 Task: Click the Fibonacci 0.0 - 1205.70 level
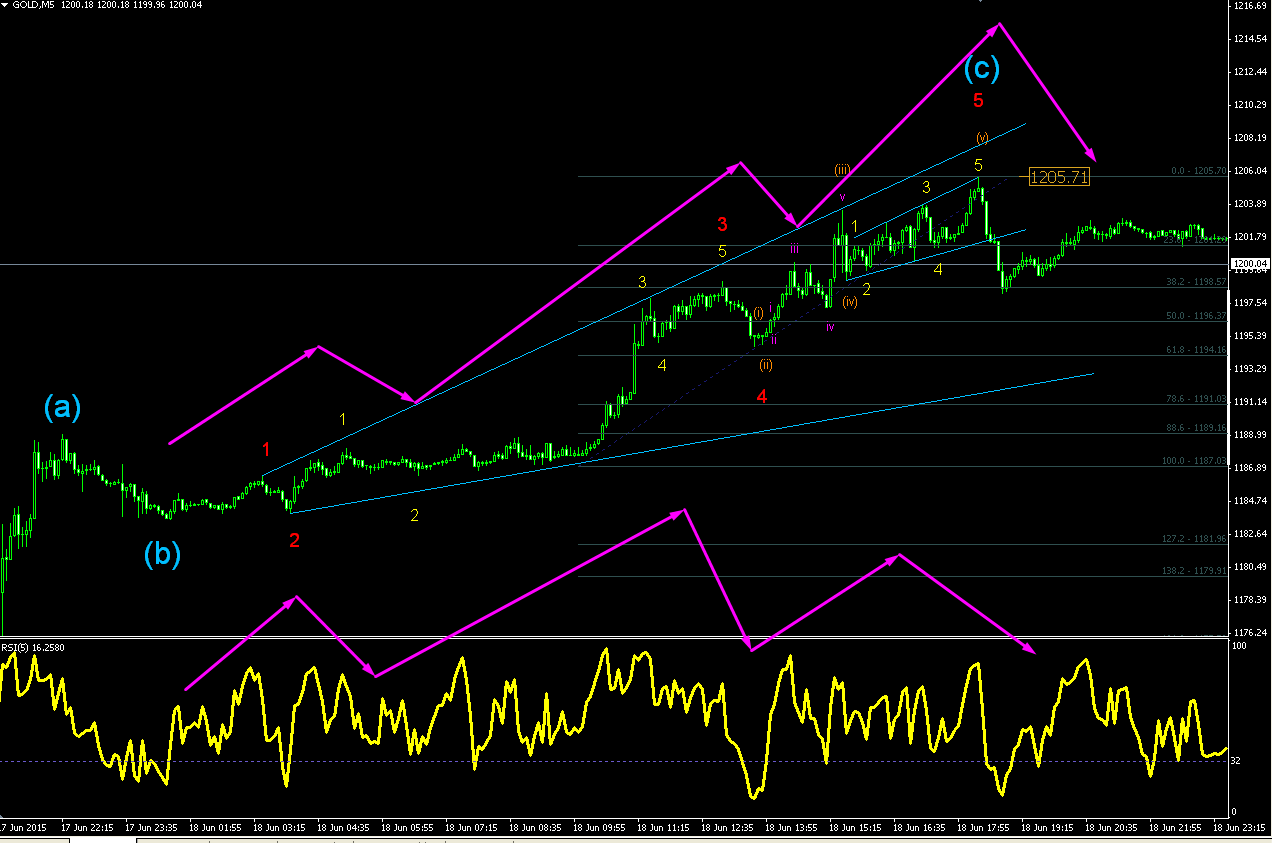tap(1198, 171)
